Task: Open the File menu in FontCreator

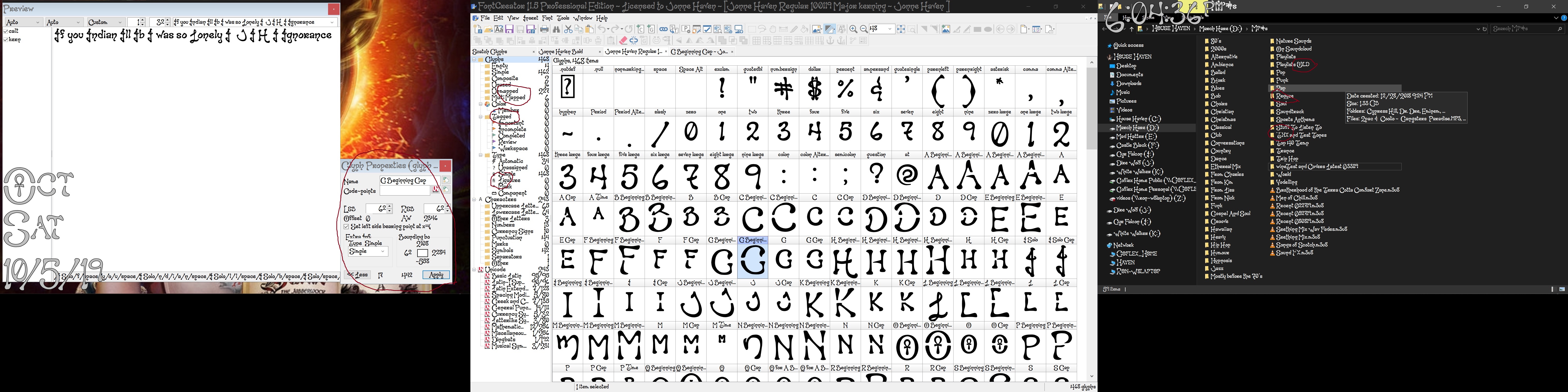Action: coord(485,18)
